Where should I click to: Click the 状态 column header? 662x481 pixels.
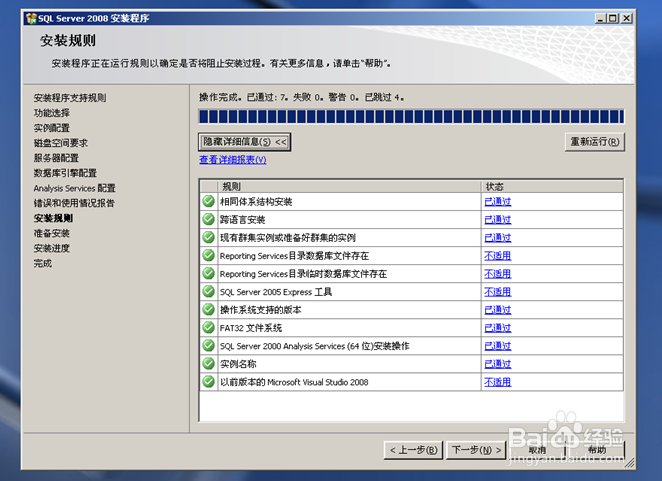point(552,186)
